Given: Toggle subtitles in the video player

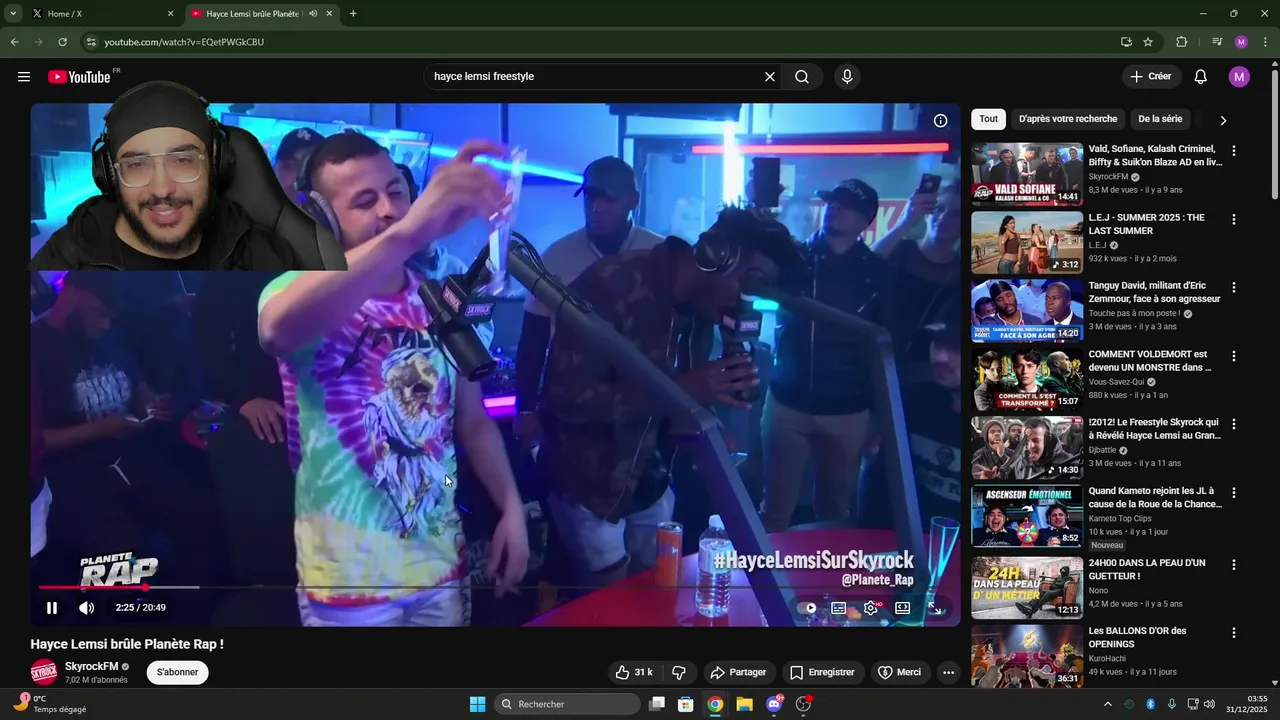Looking at the screenshot, I should tap(839, 608).
